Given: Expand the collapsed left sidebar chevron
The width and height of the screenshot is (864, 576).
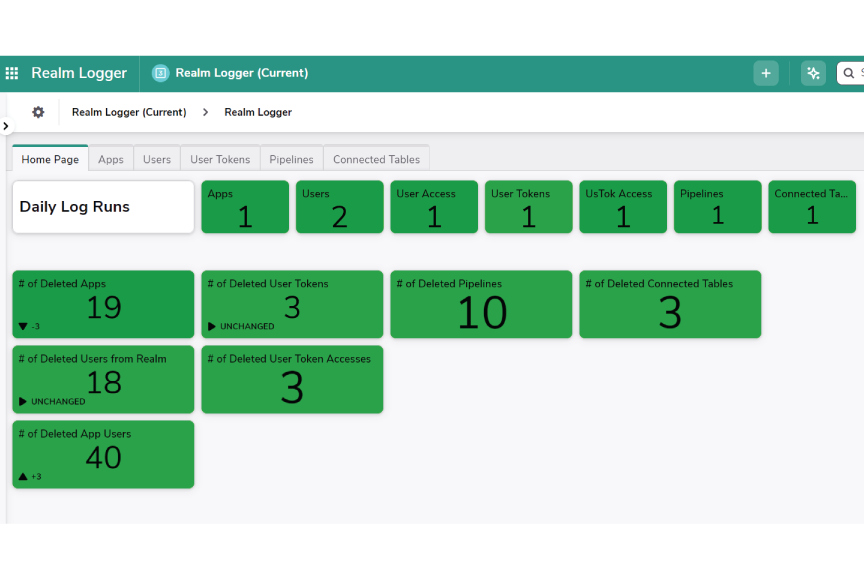Looking at the screenshot, I should 6,127.
